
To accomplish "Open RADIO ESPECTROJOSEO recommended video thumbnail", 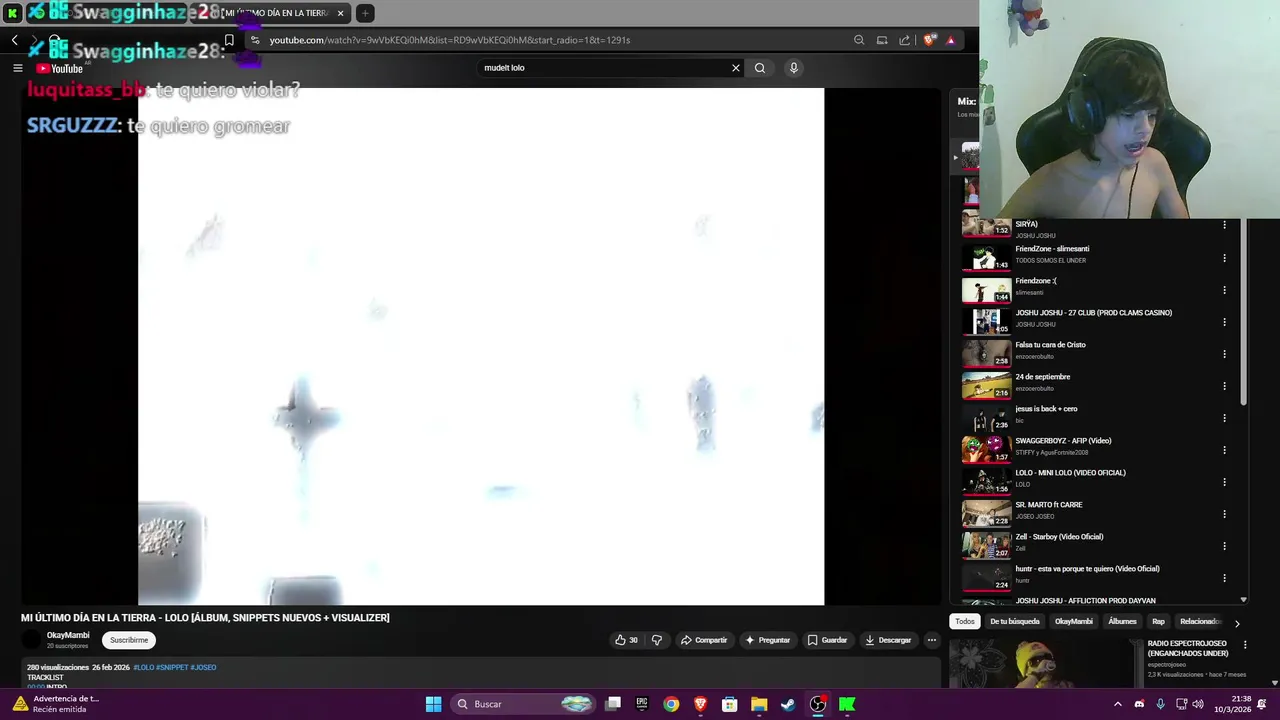I will click(1046, 663).
